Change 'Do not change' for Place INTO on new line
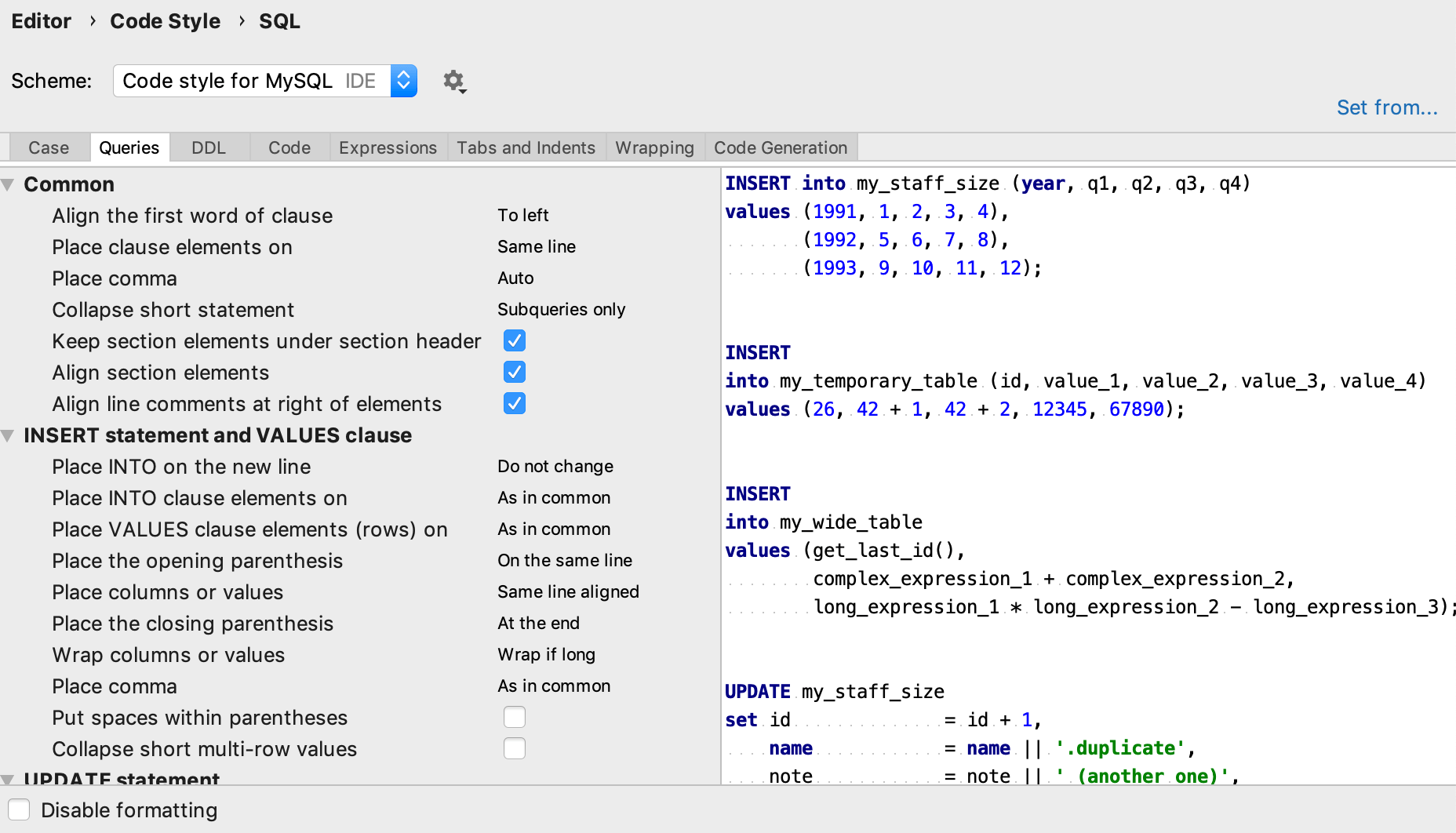Image resolution: width=1456 pixels, height=833 pixels. (555, 466)
